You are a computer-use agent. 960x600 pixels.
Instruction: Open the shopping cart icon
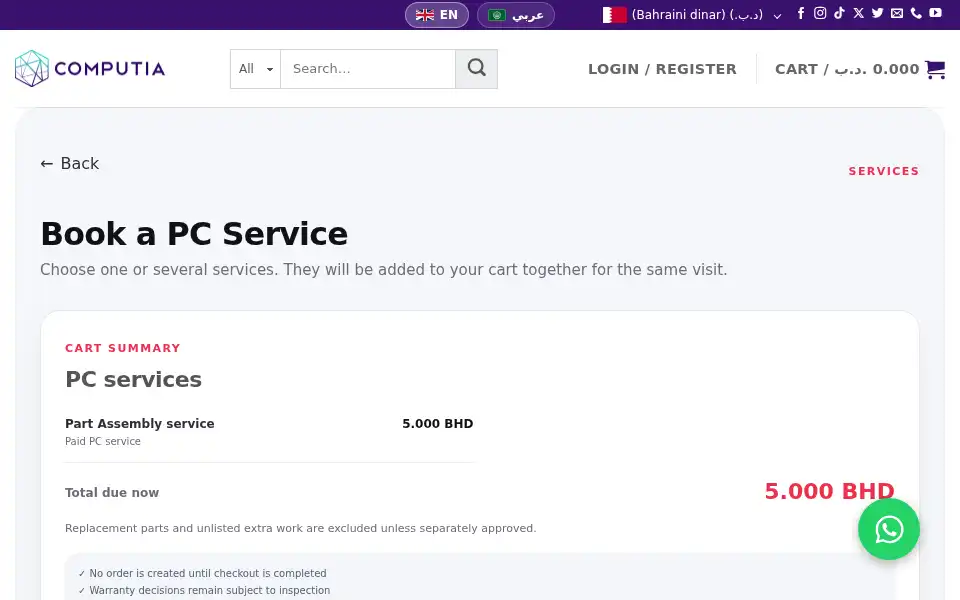[x=935, y=69]
